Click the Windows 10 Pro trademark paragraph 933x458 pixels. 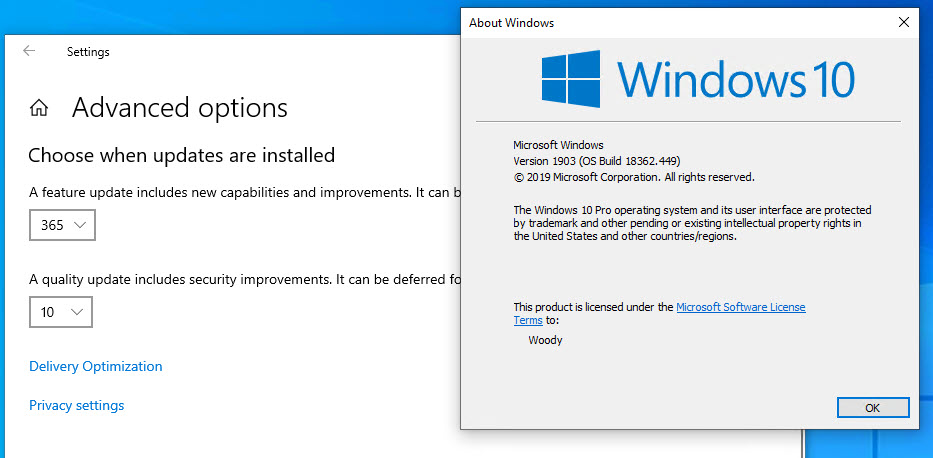(x=692, y=223)
